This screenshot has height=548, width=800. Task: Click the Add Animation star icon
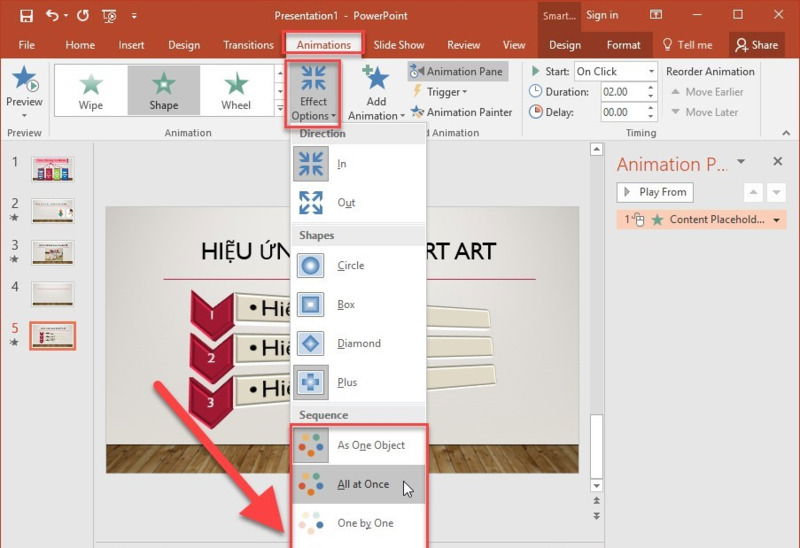click(x=376, y=80)
